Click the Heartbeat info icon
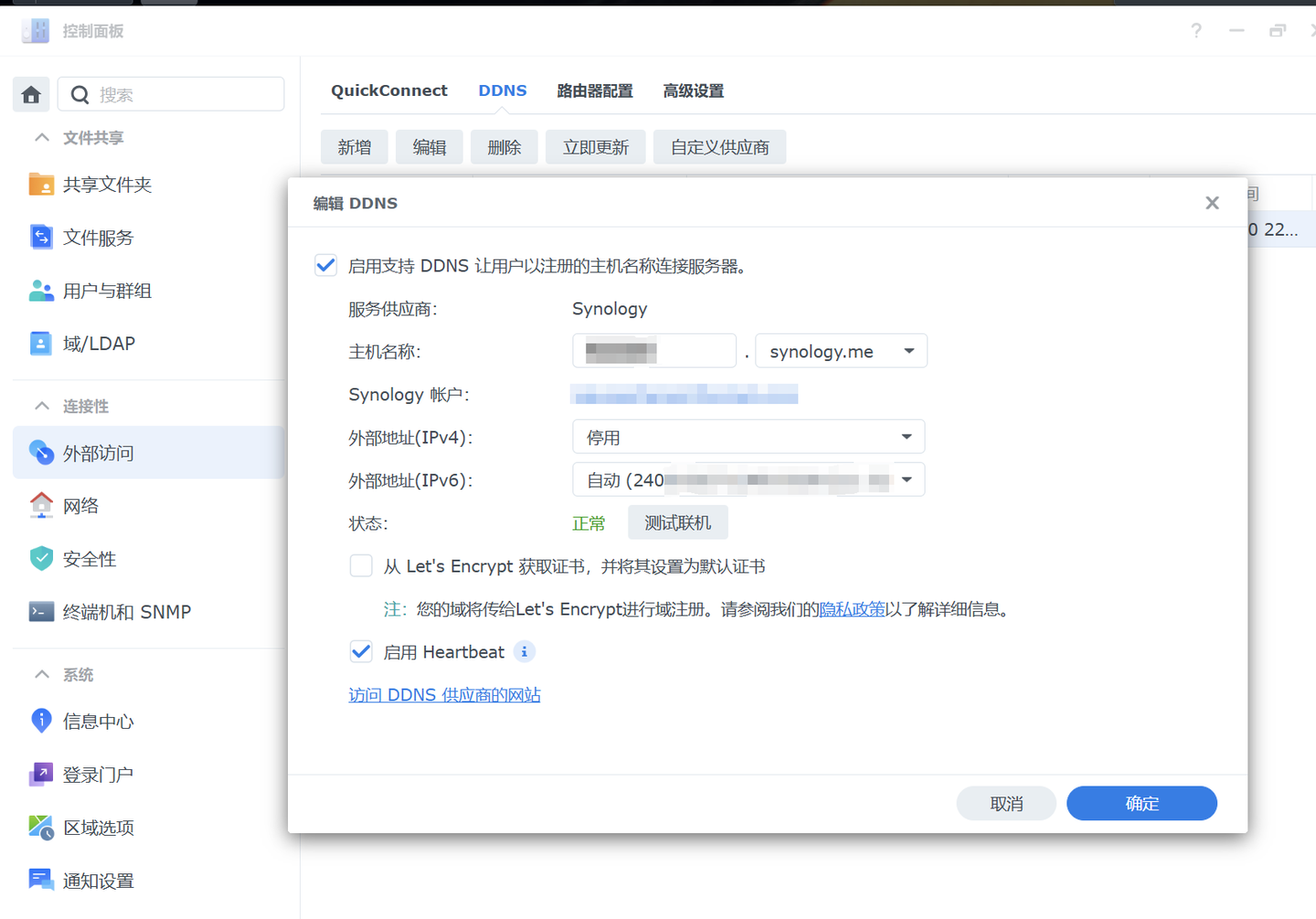 pos(524,651)
